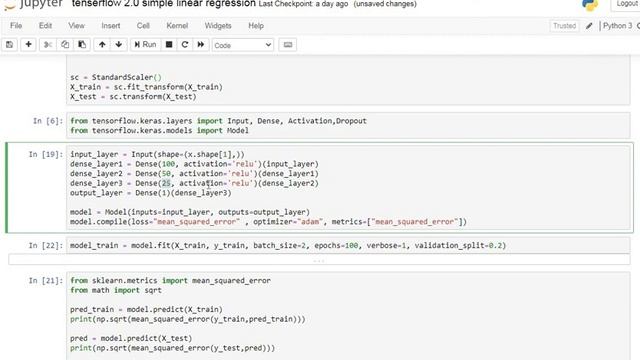The image size is (640, 360).
Task: Cut selected cells with scissors icon
Action: click(x=48, y=44)
